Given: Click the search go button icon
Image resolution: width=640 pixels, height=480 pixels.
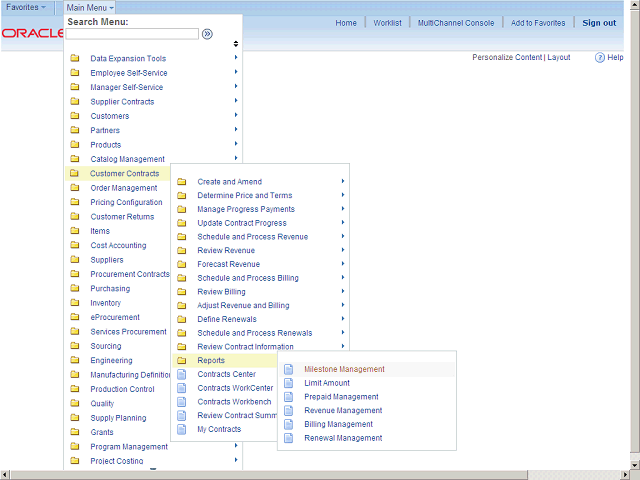Looking at the screenshot, I should [x=207, y=34].
